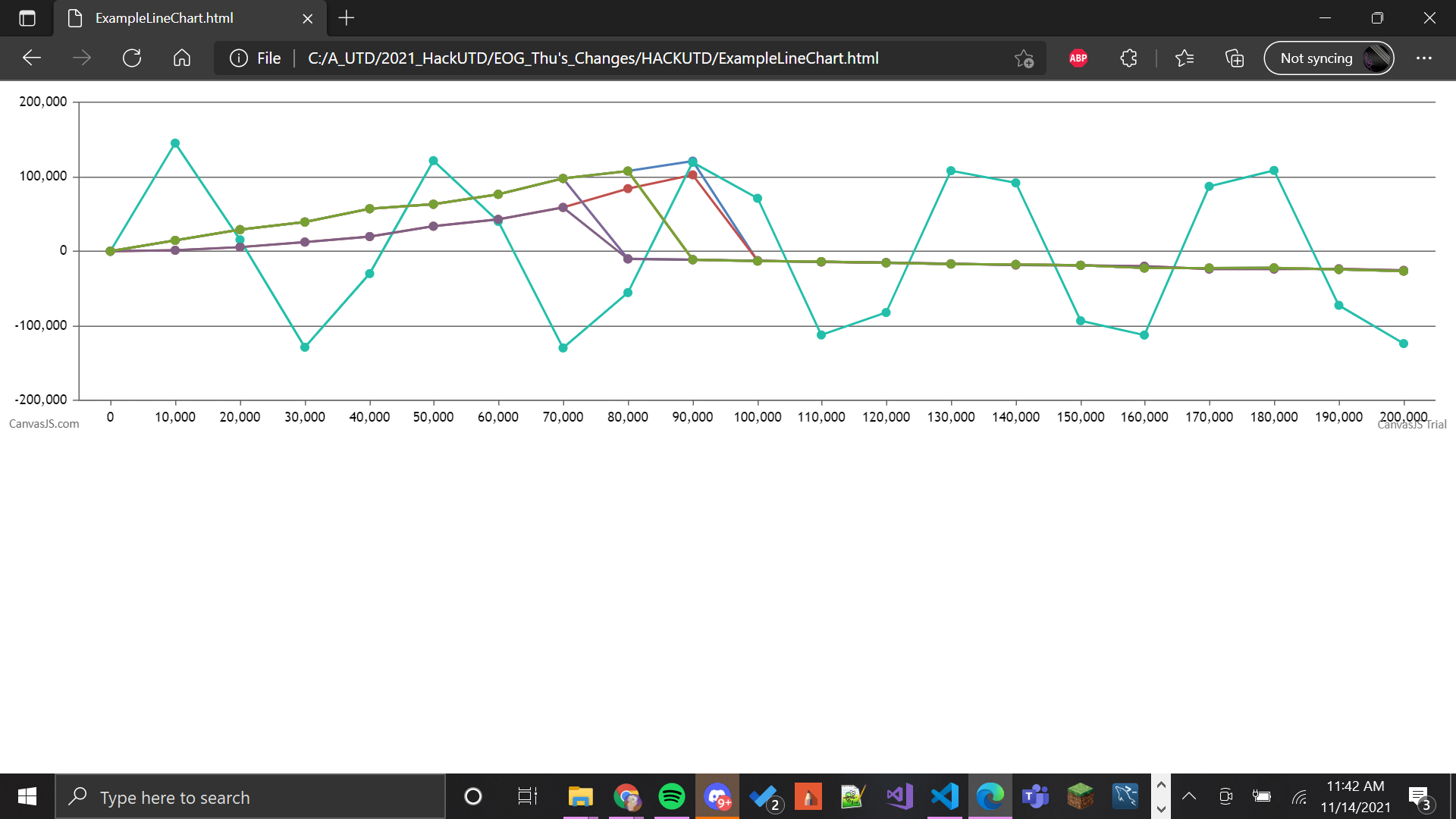1456x819 pixels.
Task: Open Visual Studio Code from taskbar
Action: [x=944, y=797]
